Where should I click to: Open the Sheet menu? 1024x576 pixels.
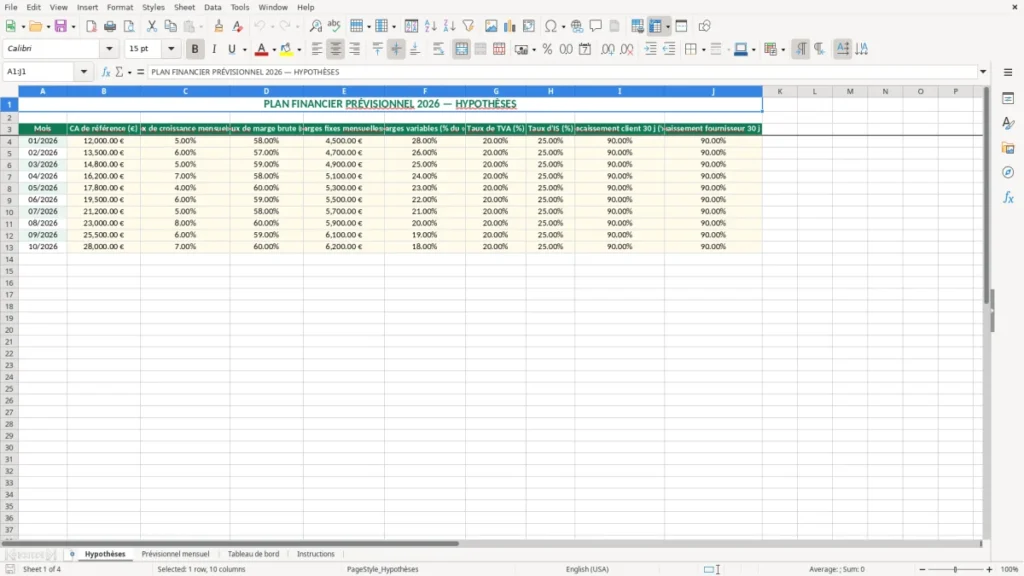(x=184, y=7)
